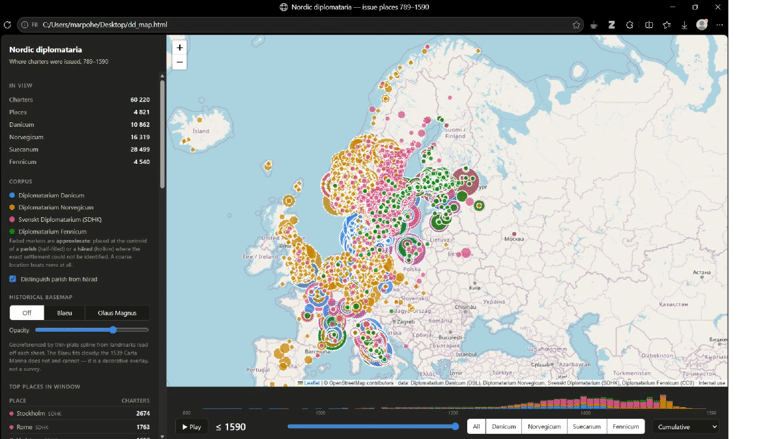Click the Island label on the map
The height and width of the screenshot is (439, 782).
[201, 131]
